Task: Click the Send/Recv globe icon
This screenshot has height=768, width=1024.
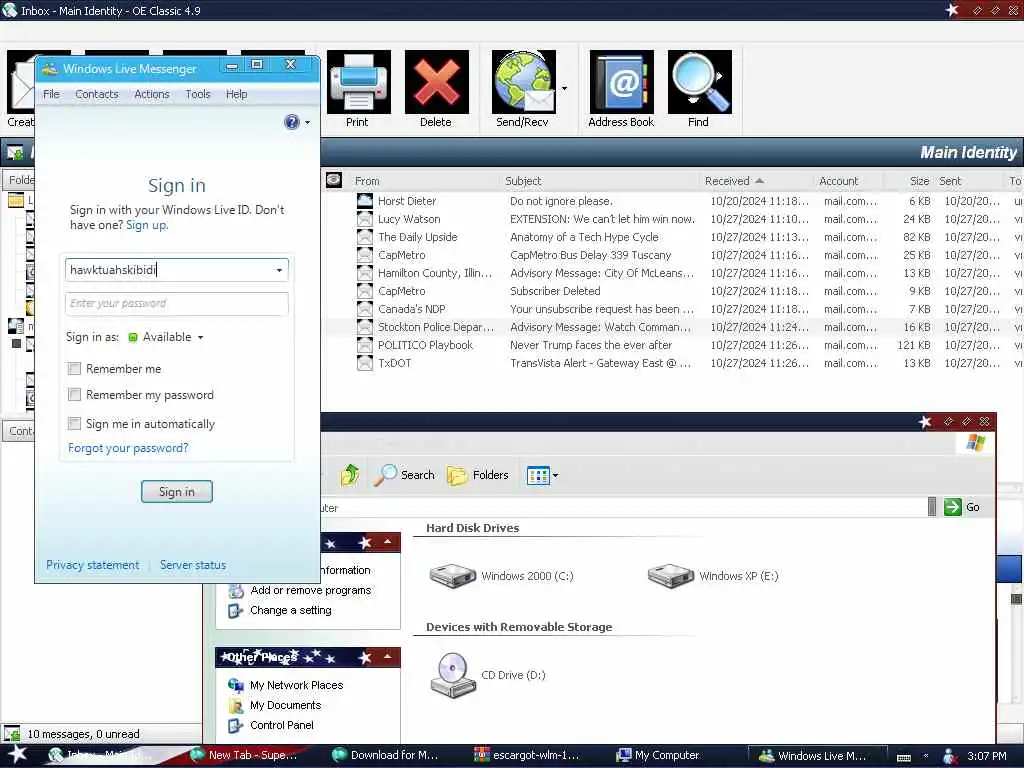Action: 524,82
